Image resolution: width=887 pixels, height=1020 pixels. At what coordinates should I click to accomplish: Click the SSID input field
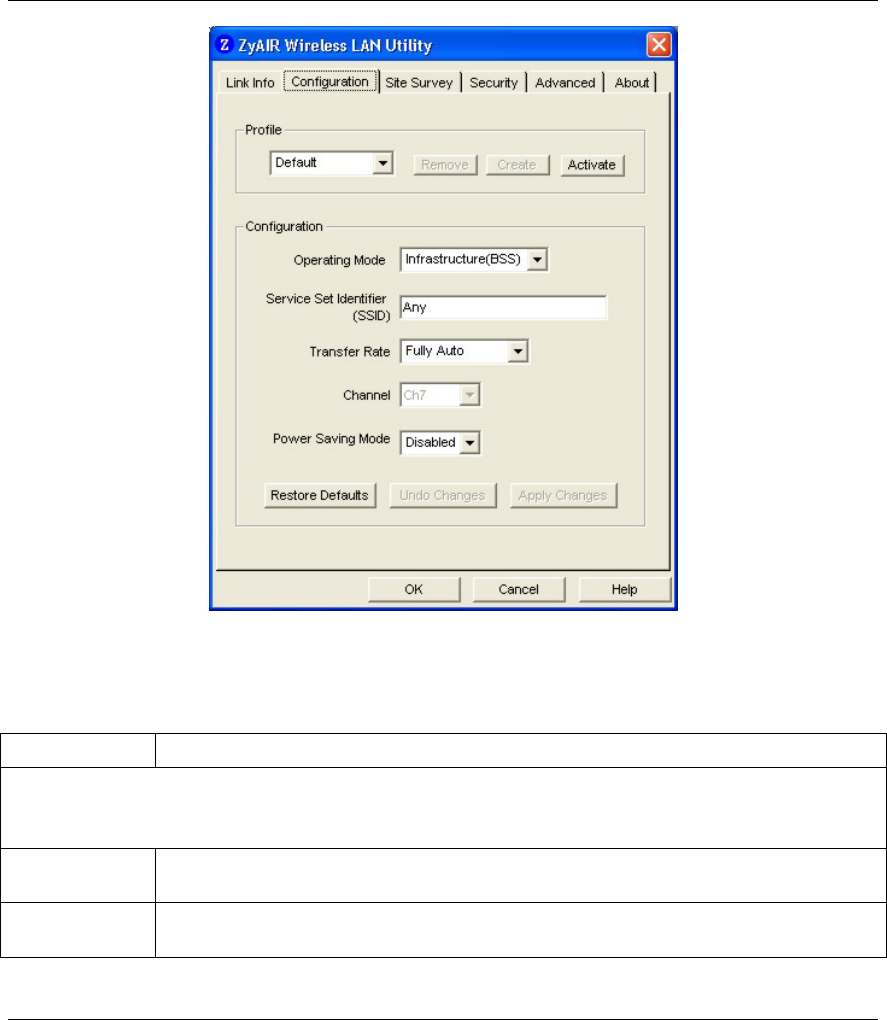(503, 307)
